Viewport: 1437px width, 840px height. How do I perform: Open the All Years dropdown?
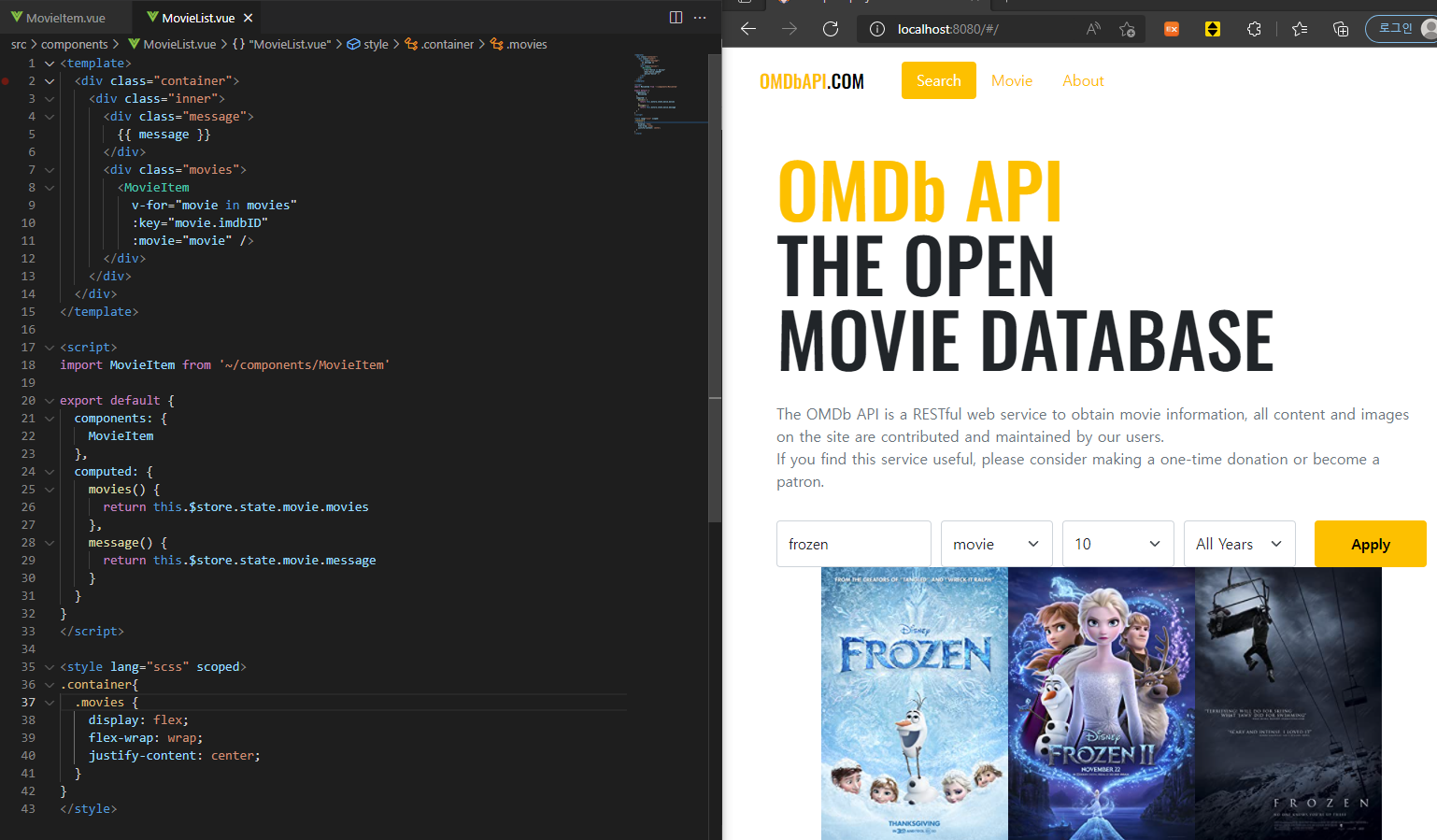(x=1240, y=544)
